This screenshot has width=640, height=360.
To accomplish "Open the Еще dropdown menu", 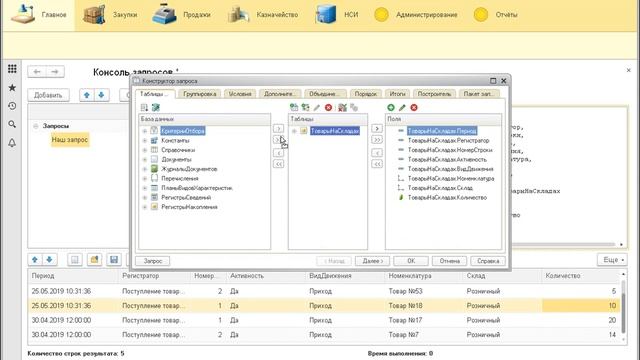I will [612, 260].
